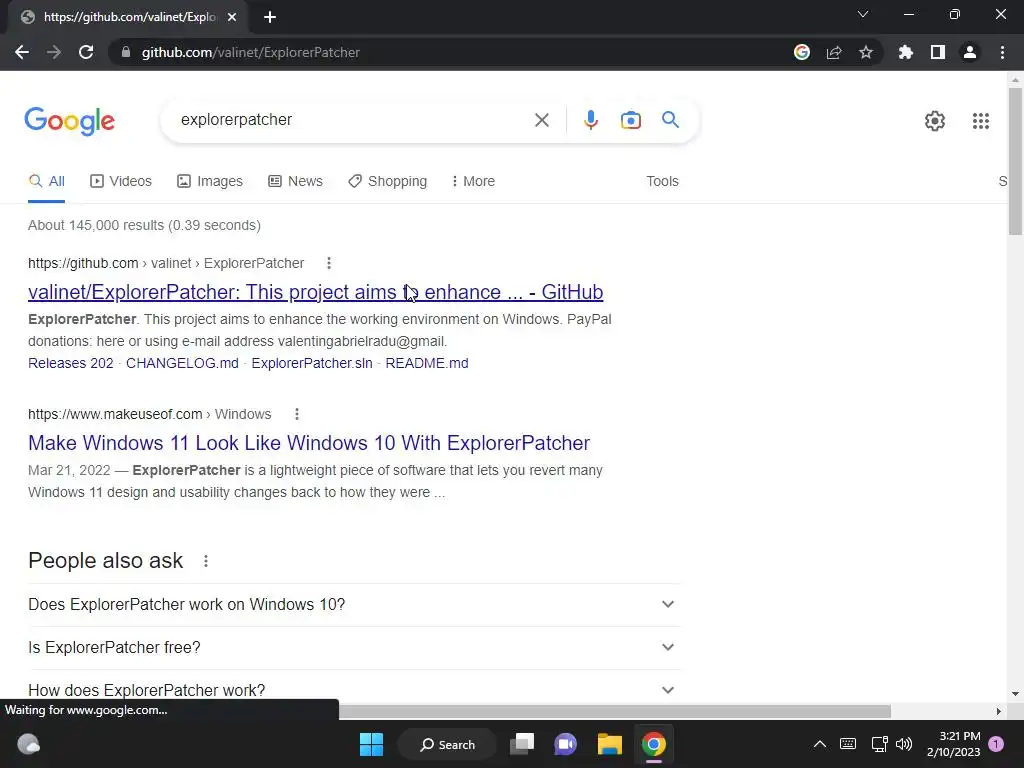Open the Windows Start menu
Image resolution: width=1024 pixels, height=768 pixels.
click(x=372, y=744)
